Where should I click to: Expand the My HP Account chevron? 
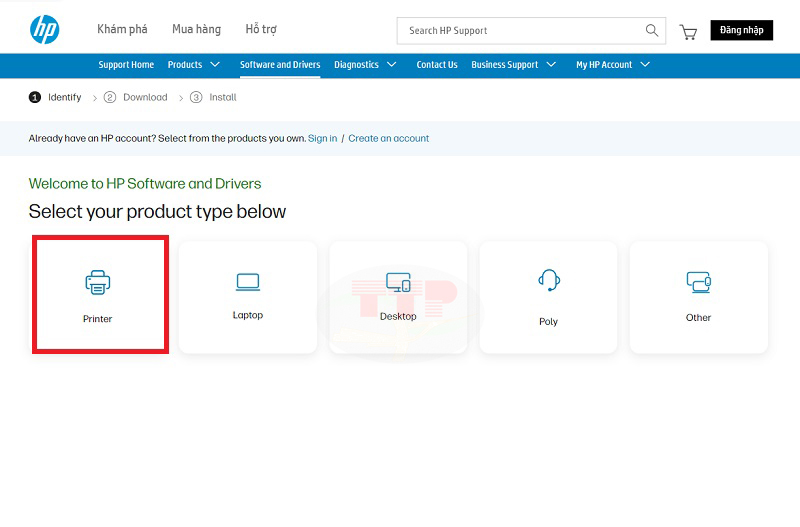(x=645, y=64)
